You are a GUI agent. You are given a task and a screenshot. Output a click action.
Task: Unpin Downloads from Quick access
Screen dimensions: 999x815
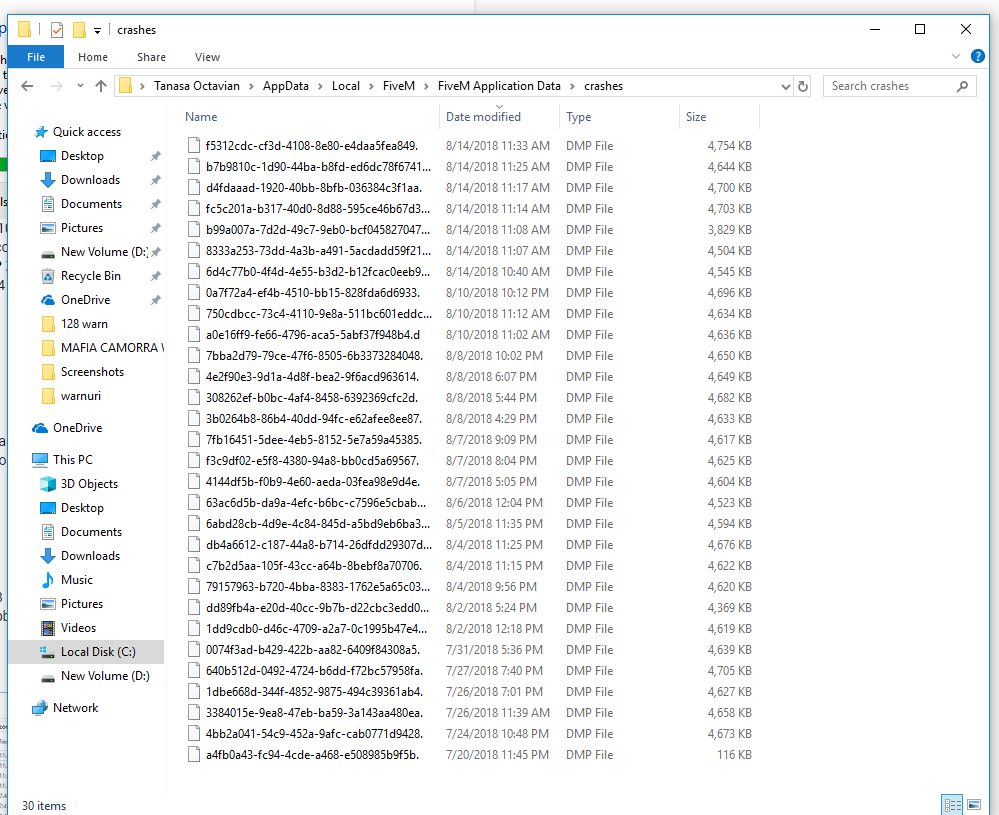point(155,179)
